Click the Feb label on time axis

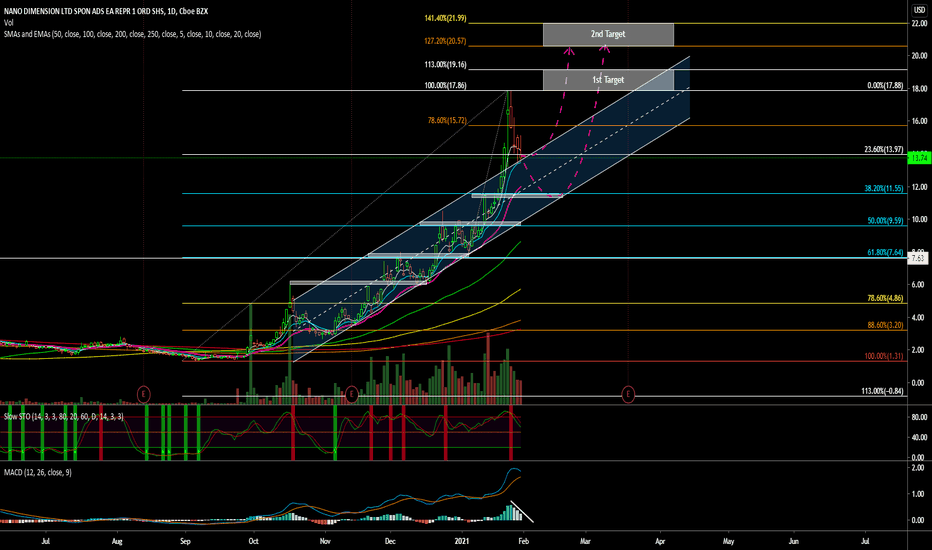[523, 542]
